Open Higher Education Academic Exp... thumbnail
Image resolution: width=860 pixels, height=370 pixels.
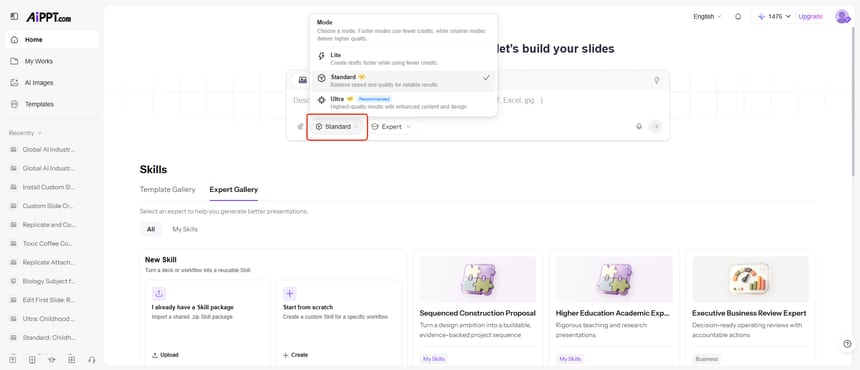(x=614, y=279)
